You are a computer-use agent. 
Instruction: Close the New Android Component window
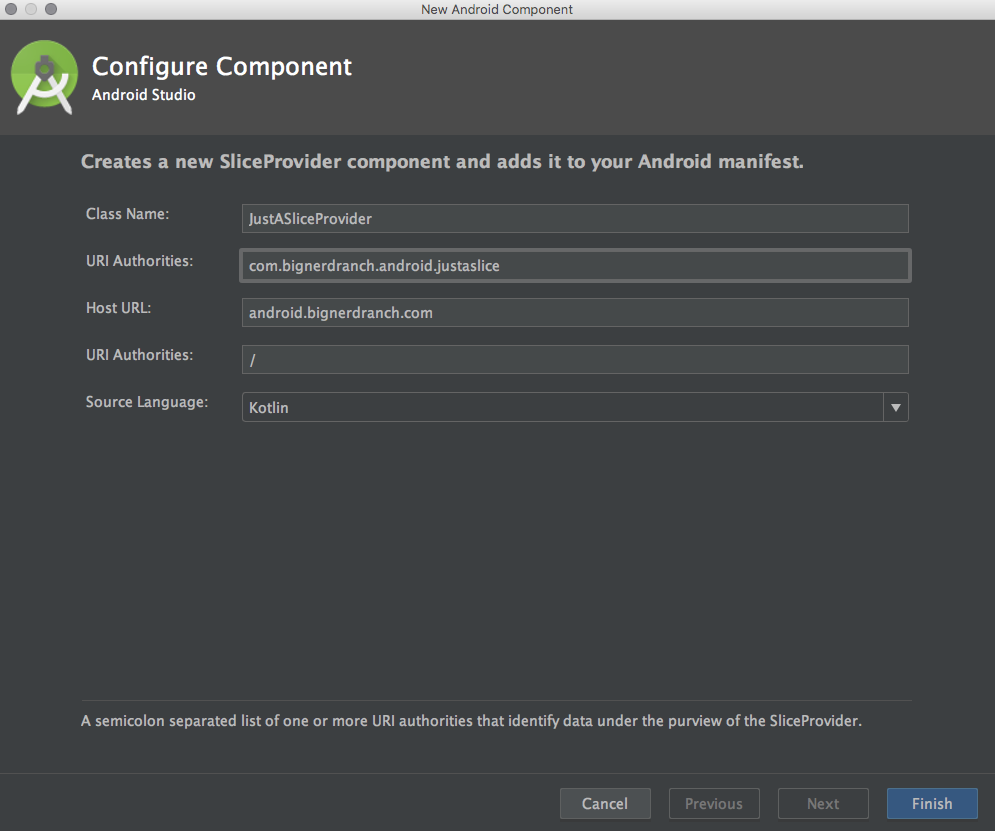[x=11, y=9]
